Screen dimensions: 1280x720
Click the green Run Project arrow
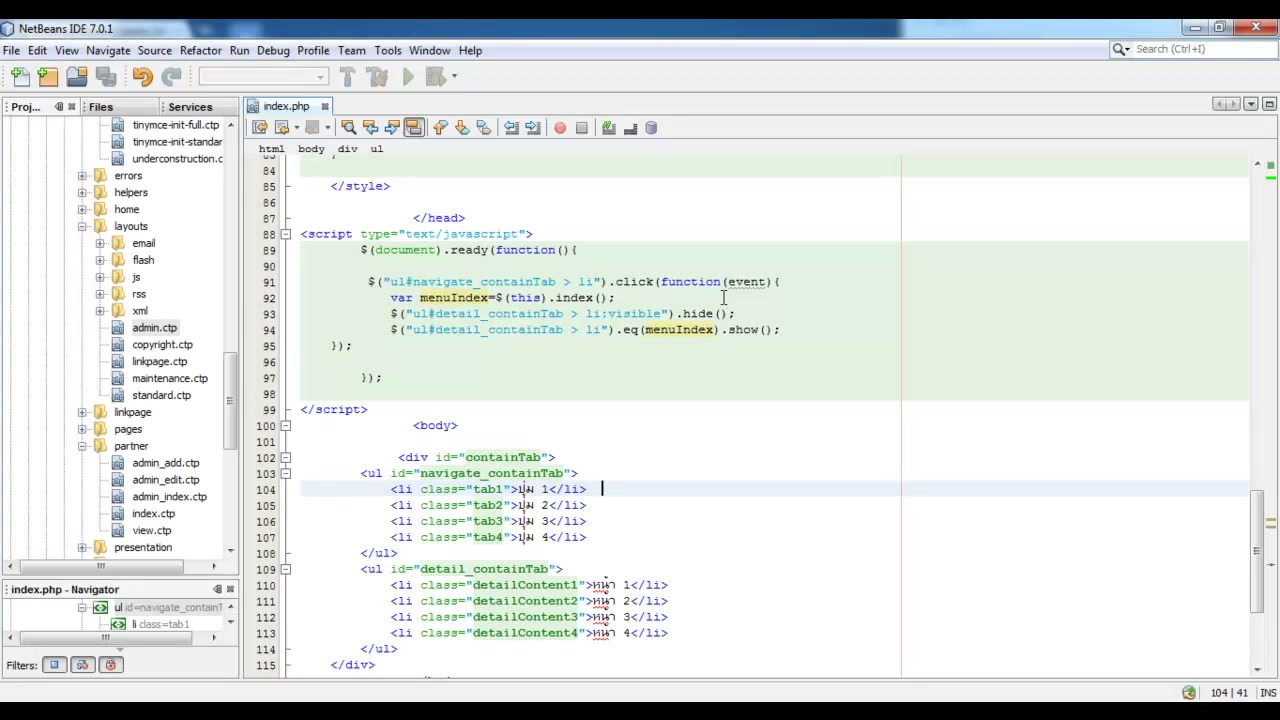point(408,77)
